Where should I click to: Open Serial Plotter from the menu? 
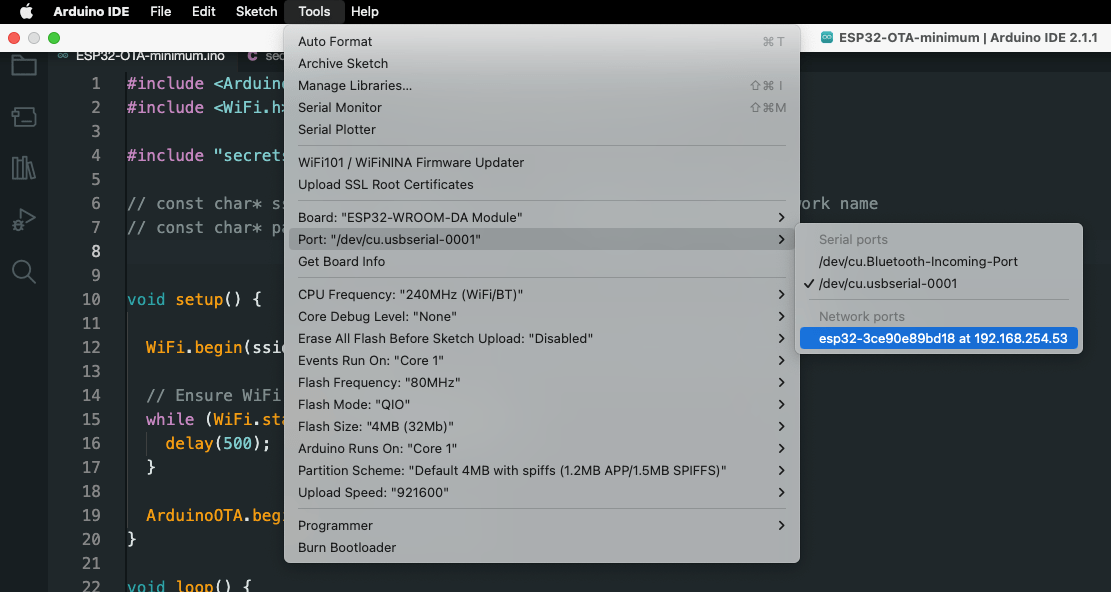[x=542, y=130]
